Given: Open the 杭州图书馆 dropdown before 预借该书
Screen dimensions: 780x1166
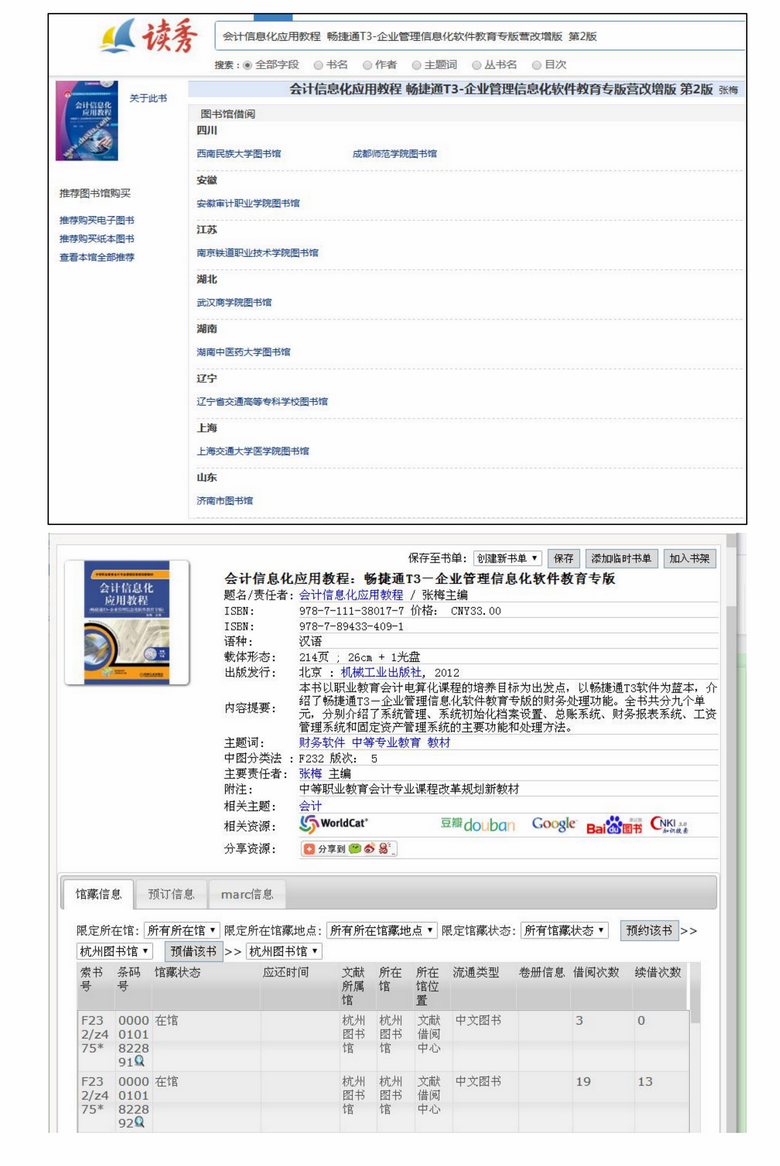Looking at the screenshot, I should [115, 951].
